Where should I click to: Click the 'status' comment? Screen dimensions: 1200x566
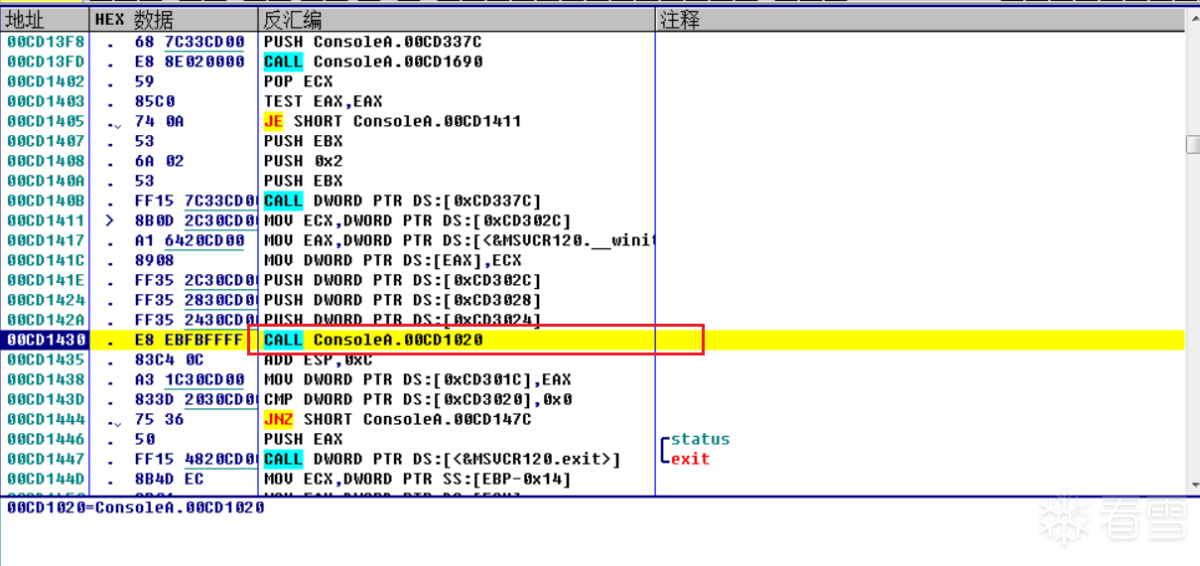[x=700, y=439]
